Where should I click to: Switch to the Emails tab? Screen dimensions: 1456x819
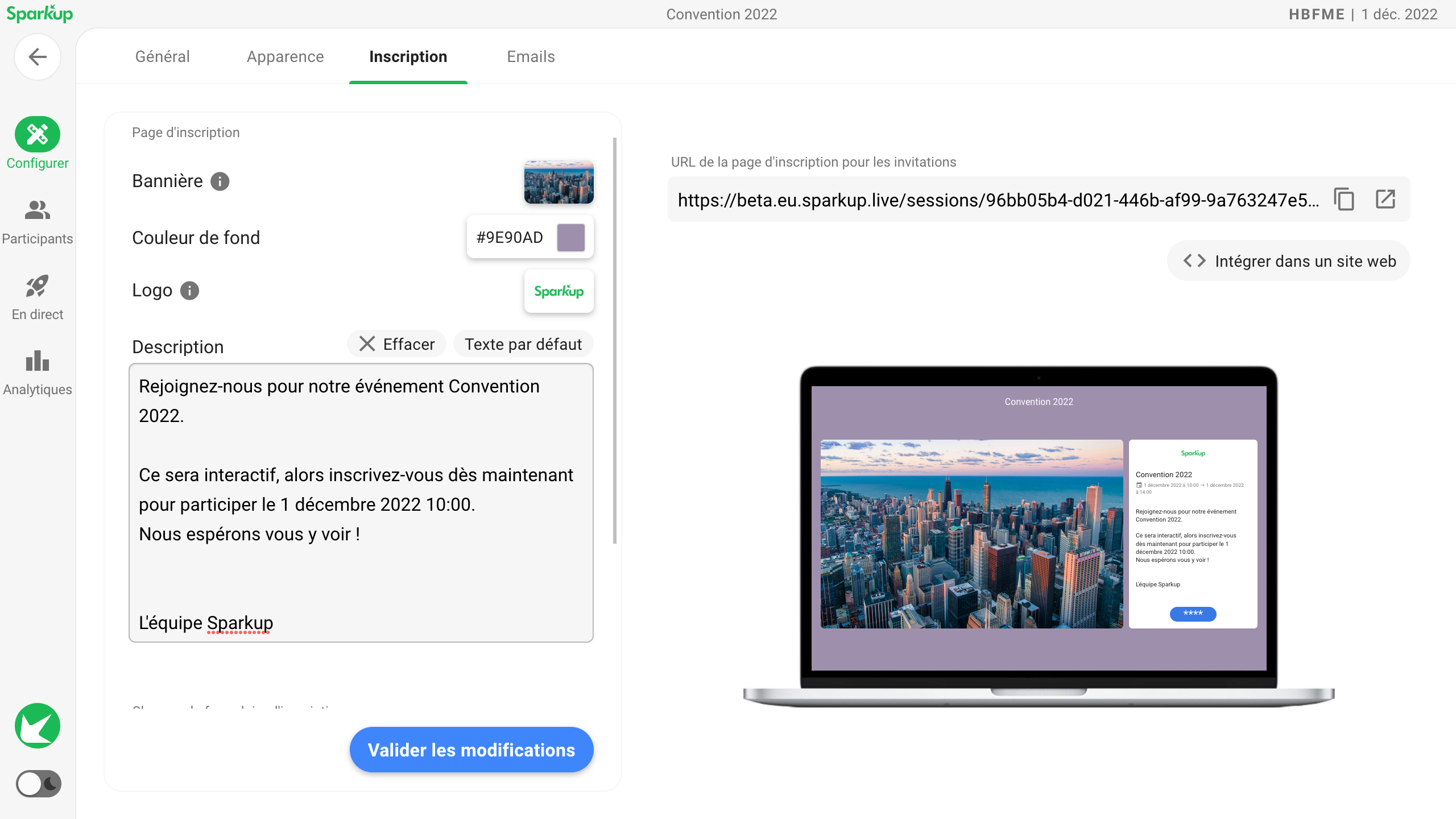point(531,57)
